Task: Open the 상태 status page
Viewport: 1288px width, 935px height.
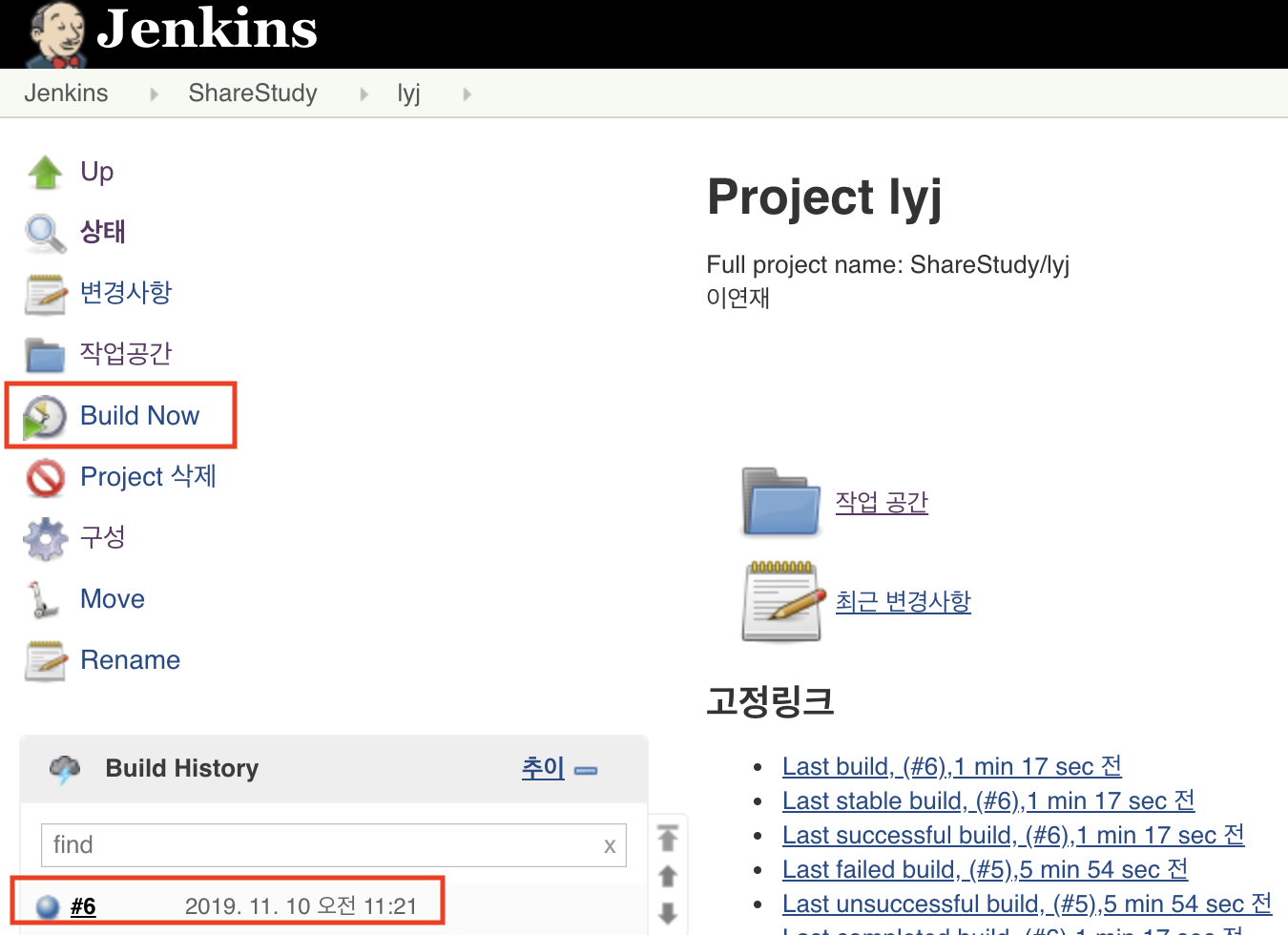Action: point(103,232)
